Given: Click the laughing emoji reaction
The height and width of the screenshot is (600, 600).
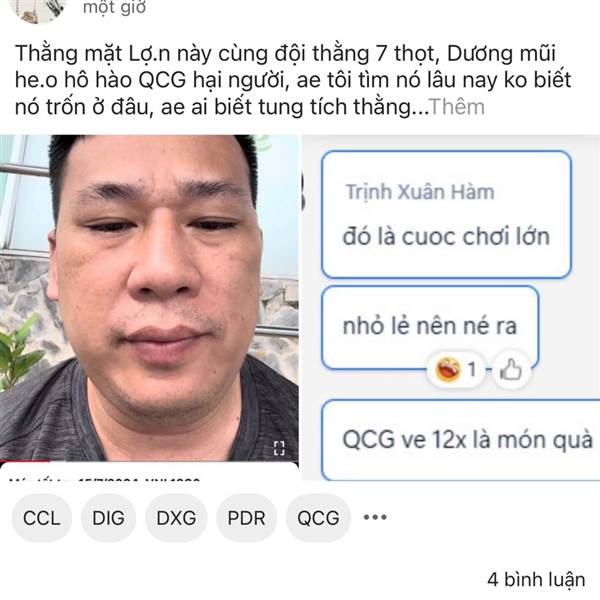Looking at the screenshot, I should [448, 369].
